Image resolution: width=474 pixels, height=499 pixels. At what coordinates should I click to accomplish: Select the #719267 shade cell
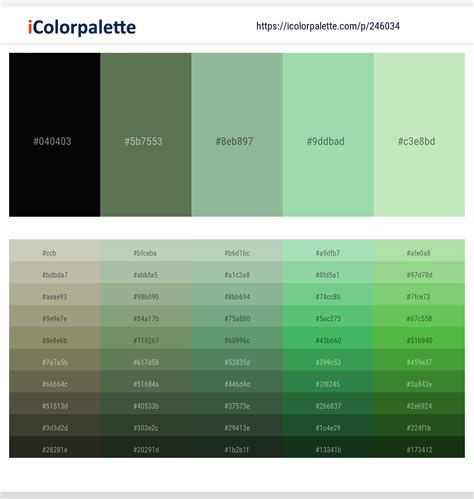[x=146, y=338]
